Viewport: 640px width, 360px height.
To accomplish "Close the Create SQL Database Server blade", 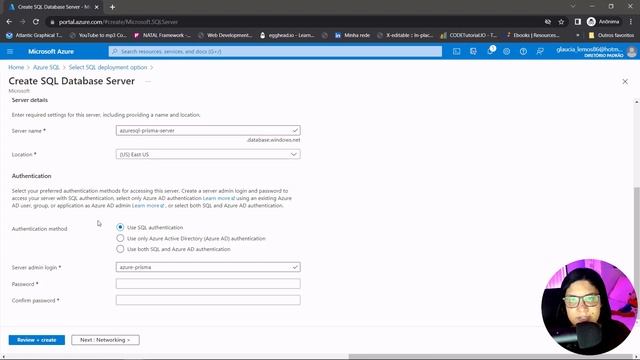I will coord(625,82).
